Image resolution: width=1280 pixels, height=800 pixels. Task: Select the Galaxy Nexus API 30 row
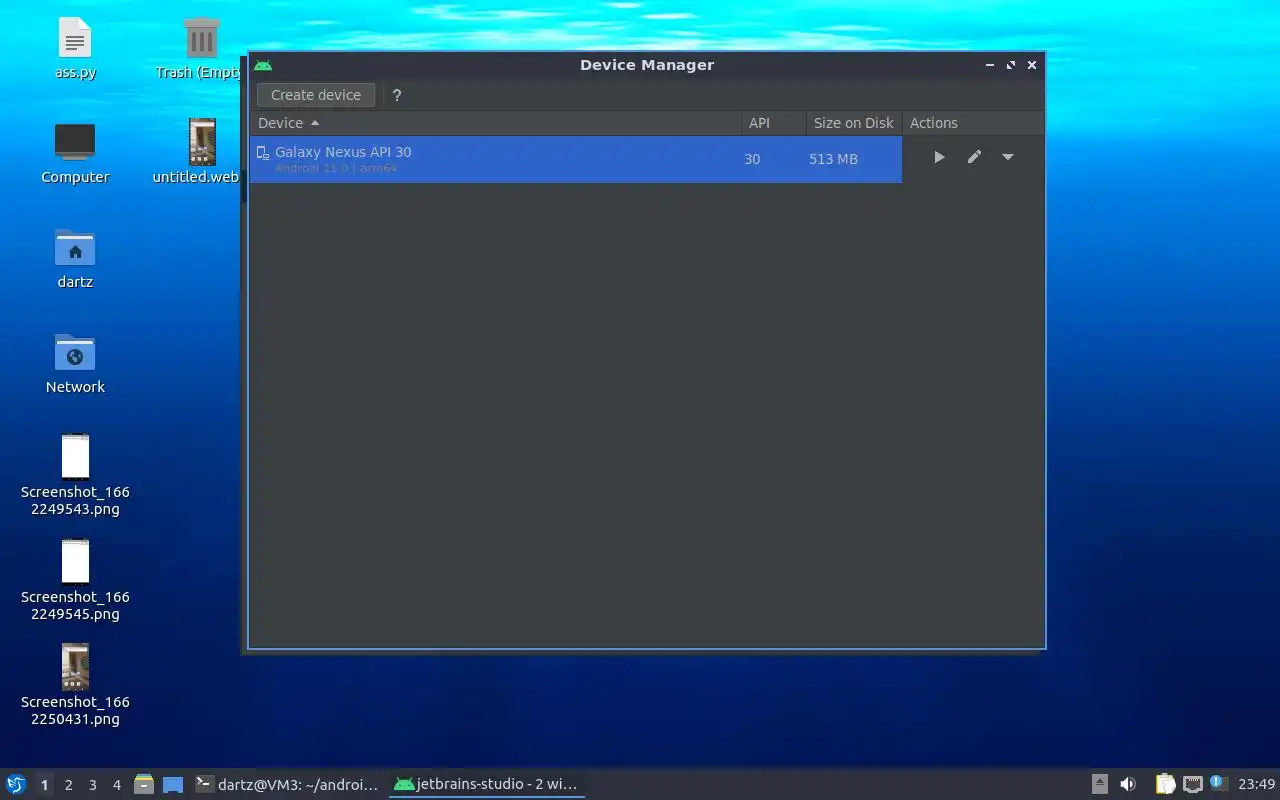pyautogui.click(x=576, y=159)
